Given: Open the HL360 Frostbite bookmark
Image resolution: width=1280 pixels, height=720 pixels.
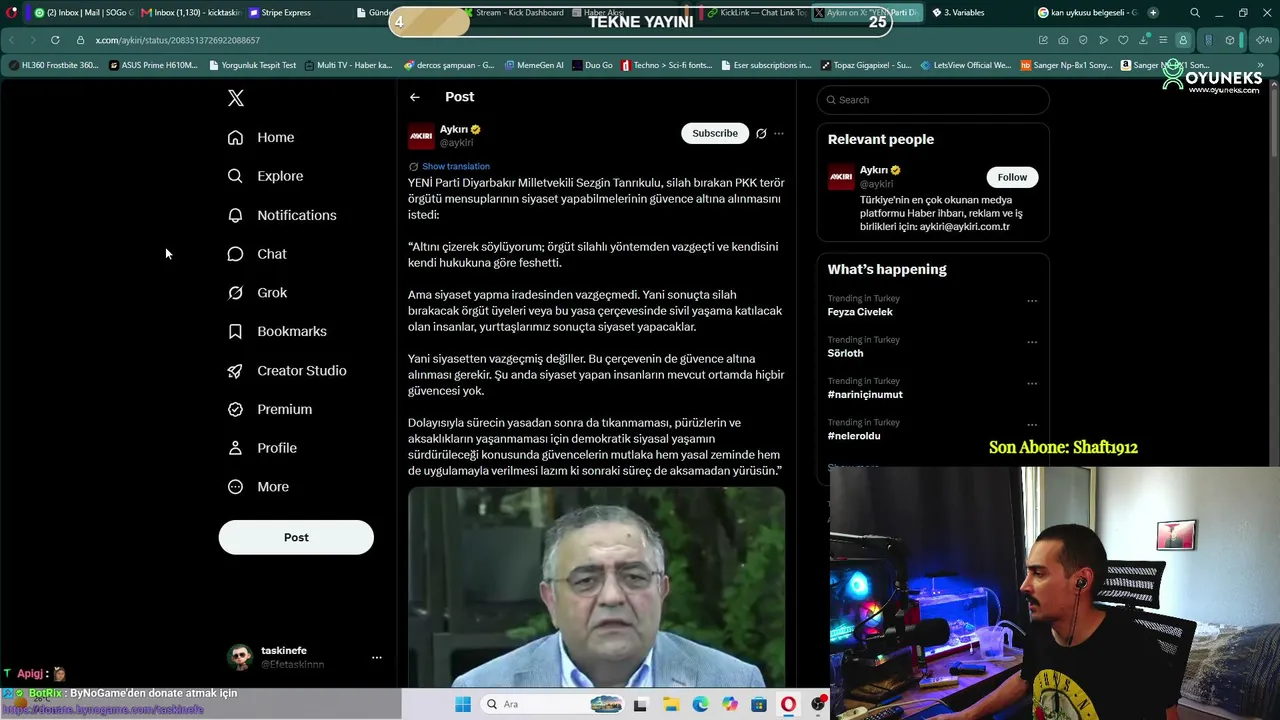Looking at the screenshot, I should tap(54, 65).
